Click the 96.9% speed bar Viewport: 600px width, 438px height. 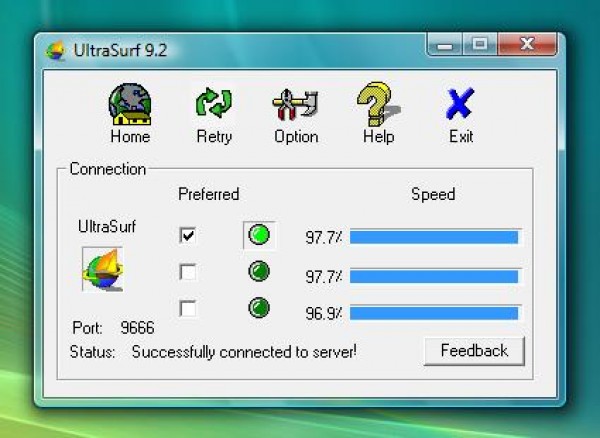436,313
